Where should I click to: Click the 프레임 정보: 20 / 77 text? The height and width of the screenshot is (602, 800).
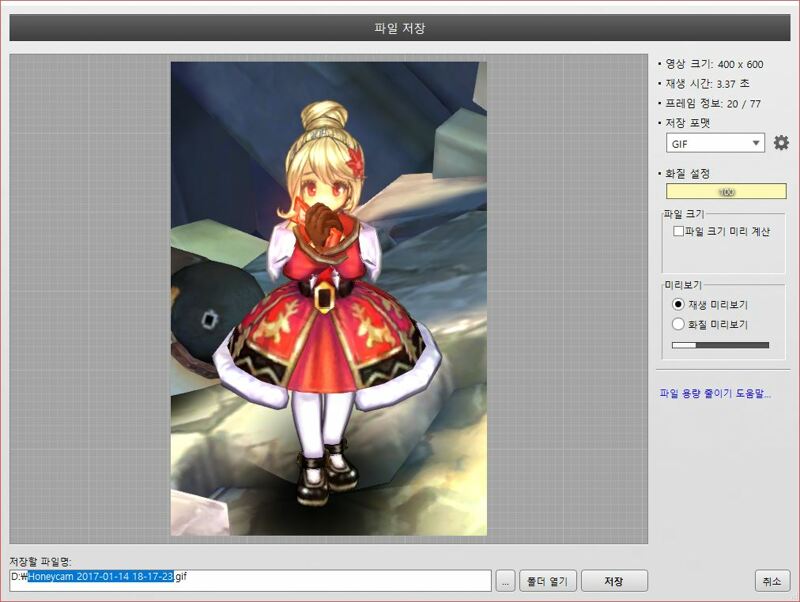(713, 104)
